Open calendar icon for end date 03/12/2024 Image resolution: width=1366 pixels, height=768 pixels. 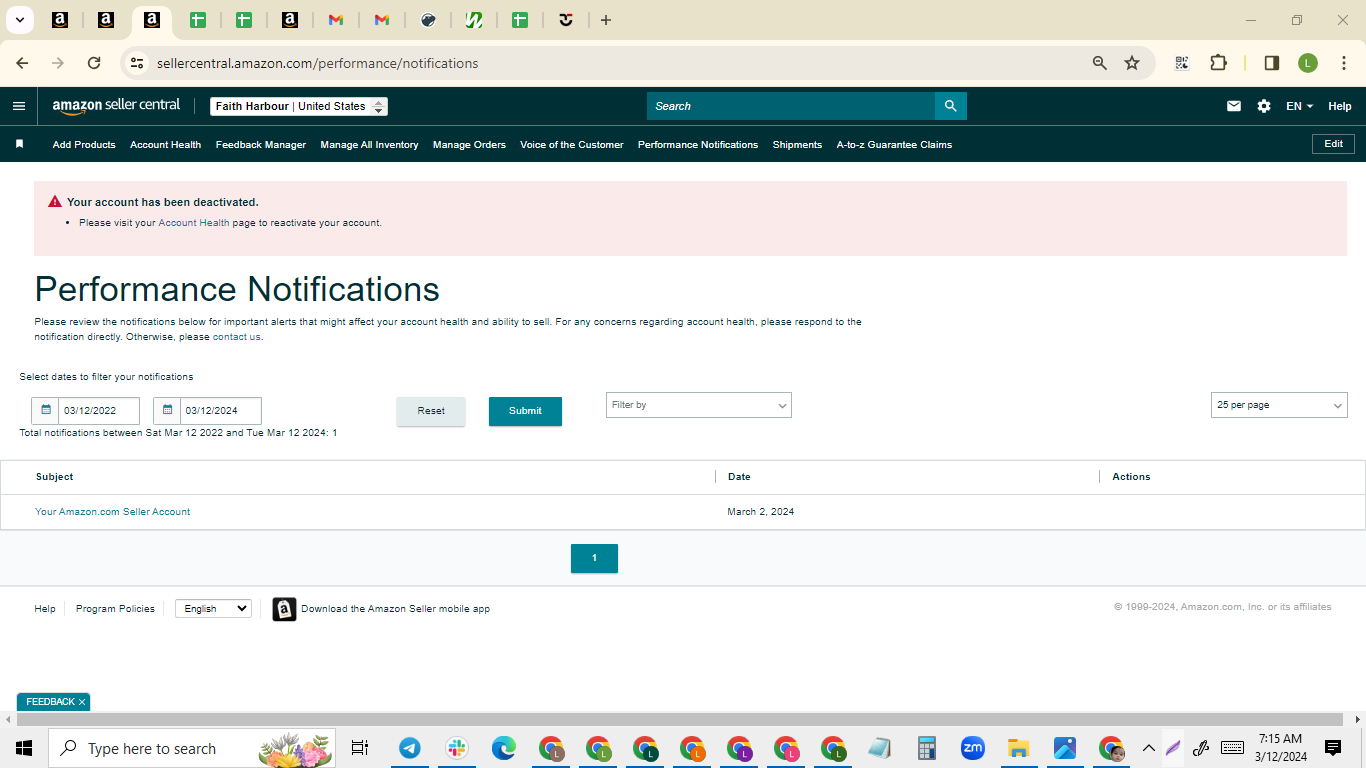tap(167, 410)
